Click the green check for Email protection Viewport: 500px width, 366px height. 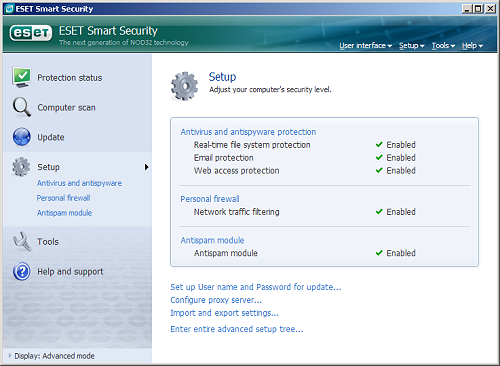pyautogui.click(x=379, y=157)
